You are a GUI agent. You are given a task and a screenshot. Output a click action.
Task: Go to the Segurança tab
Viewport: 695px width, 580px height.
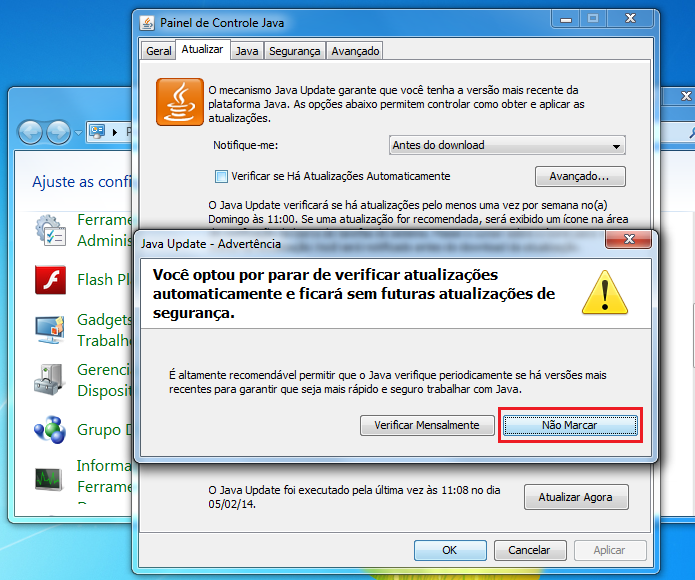pyautogui.click(x=295, y=51)
